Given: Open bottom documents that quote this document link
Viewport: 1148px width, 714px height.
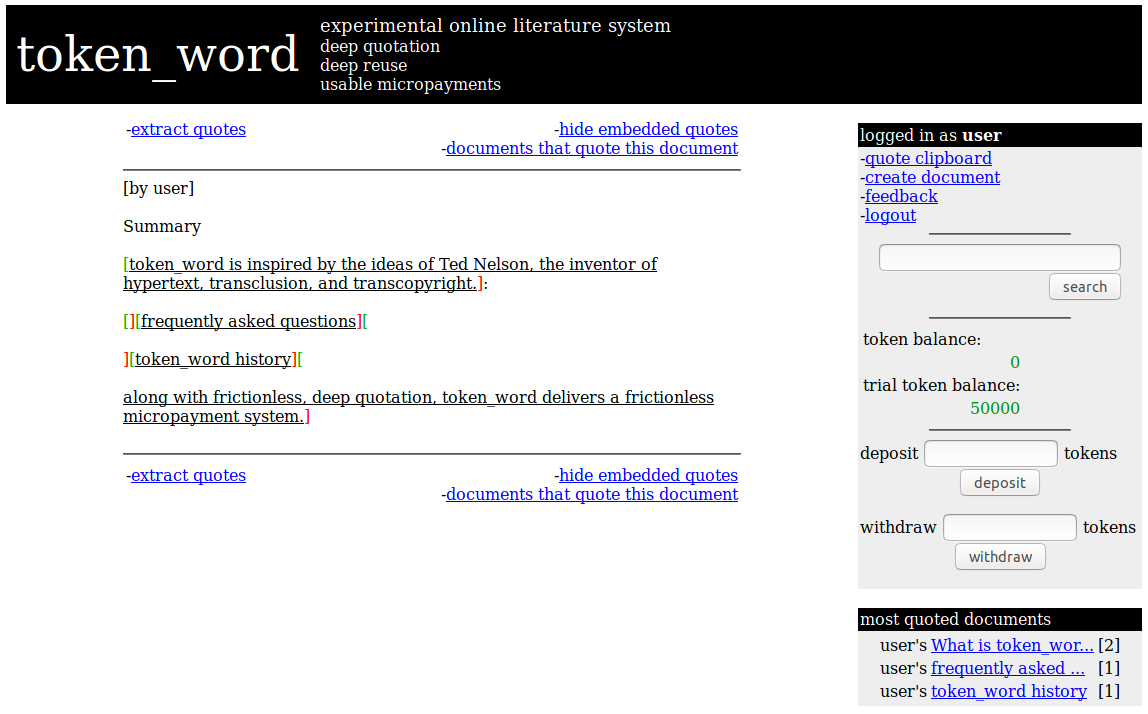Looking at the screenshot, I should pos(592,495).
